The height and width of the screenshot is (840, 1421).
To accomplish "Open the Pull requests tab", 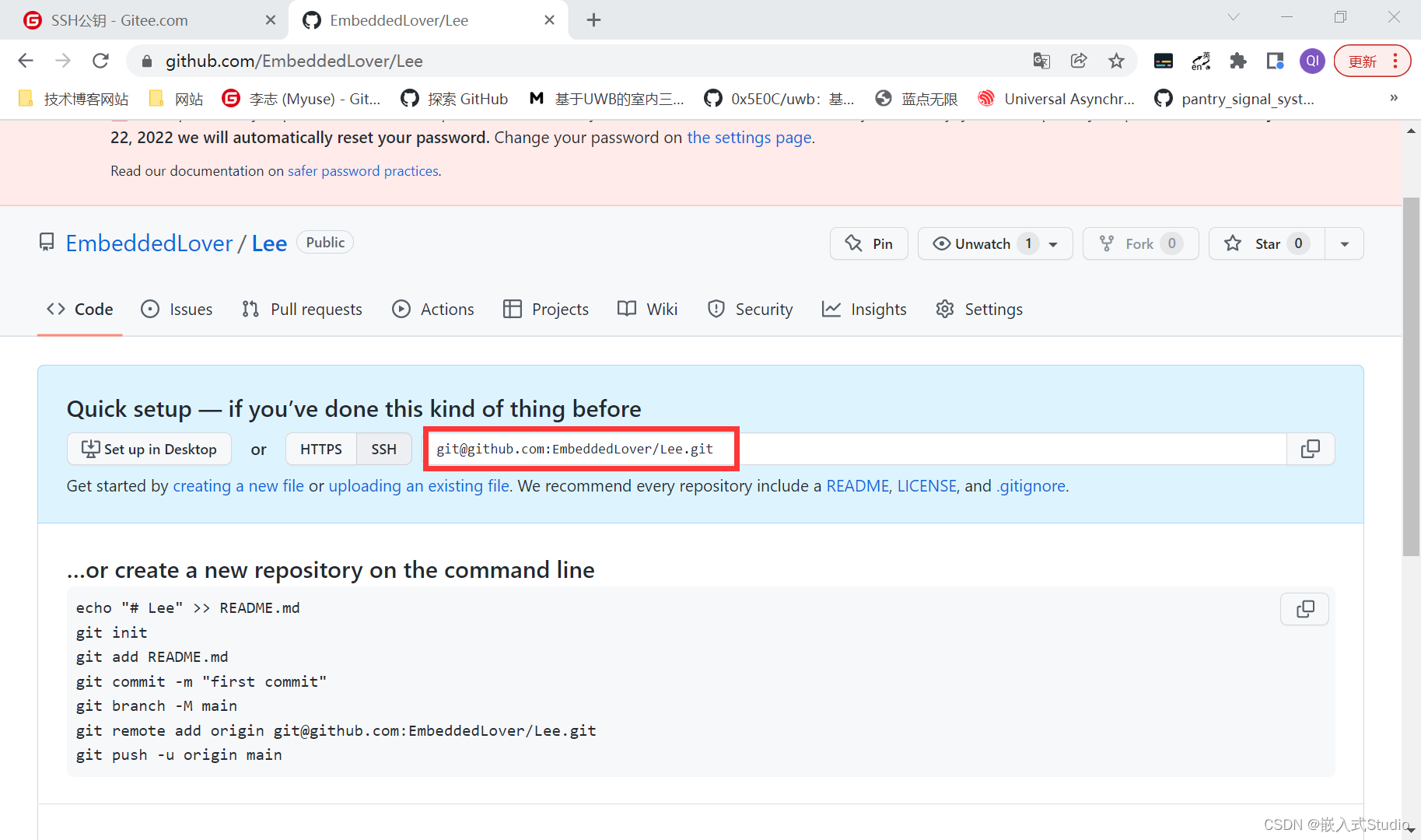I will 302,309.
